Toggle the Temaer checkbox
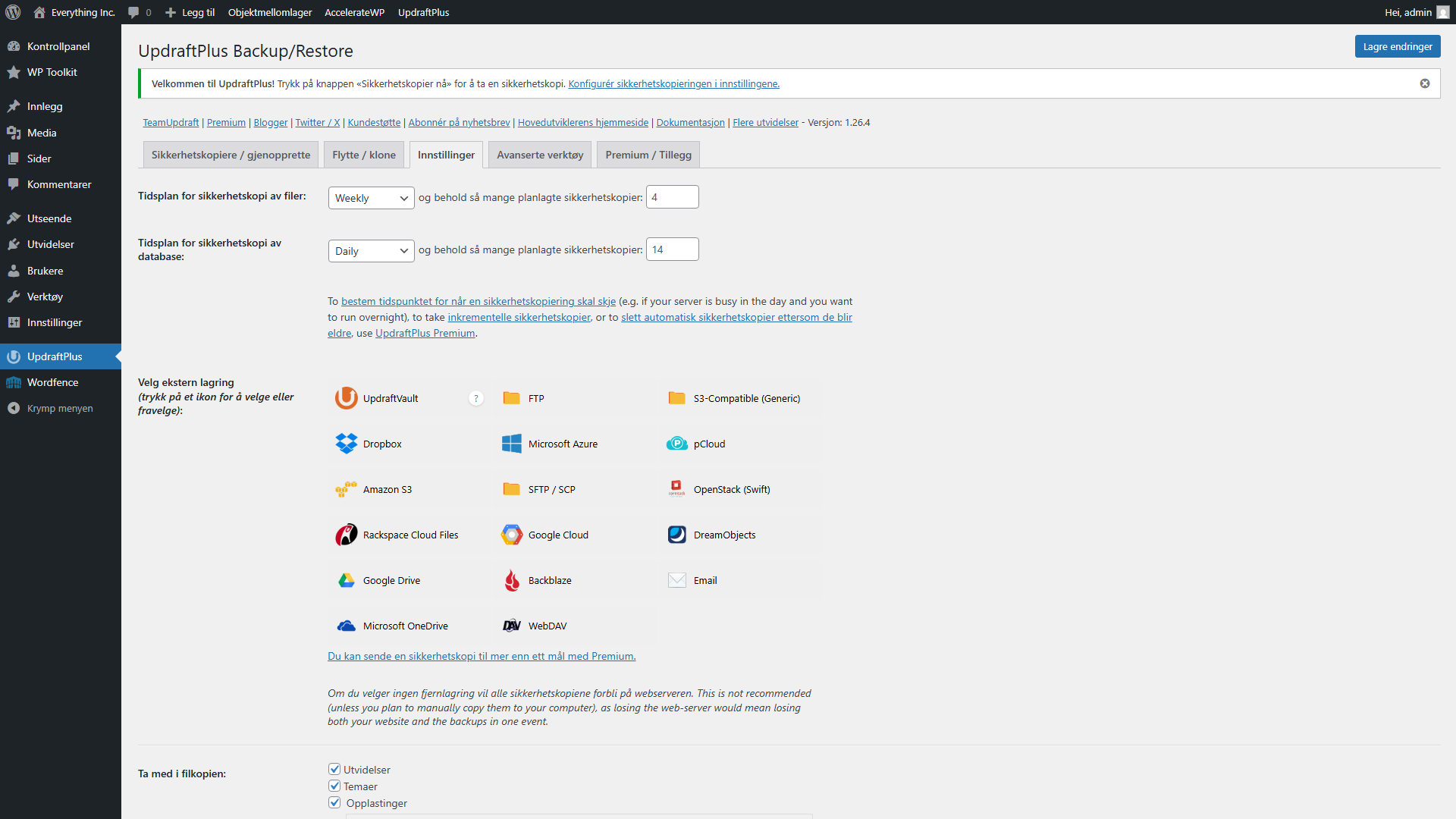The width and height of the screenshot is (1456, 819). [334, 786]
